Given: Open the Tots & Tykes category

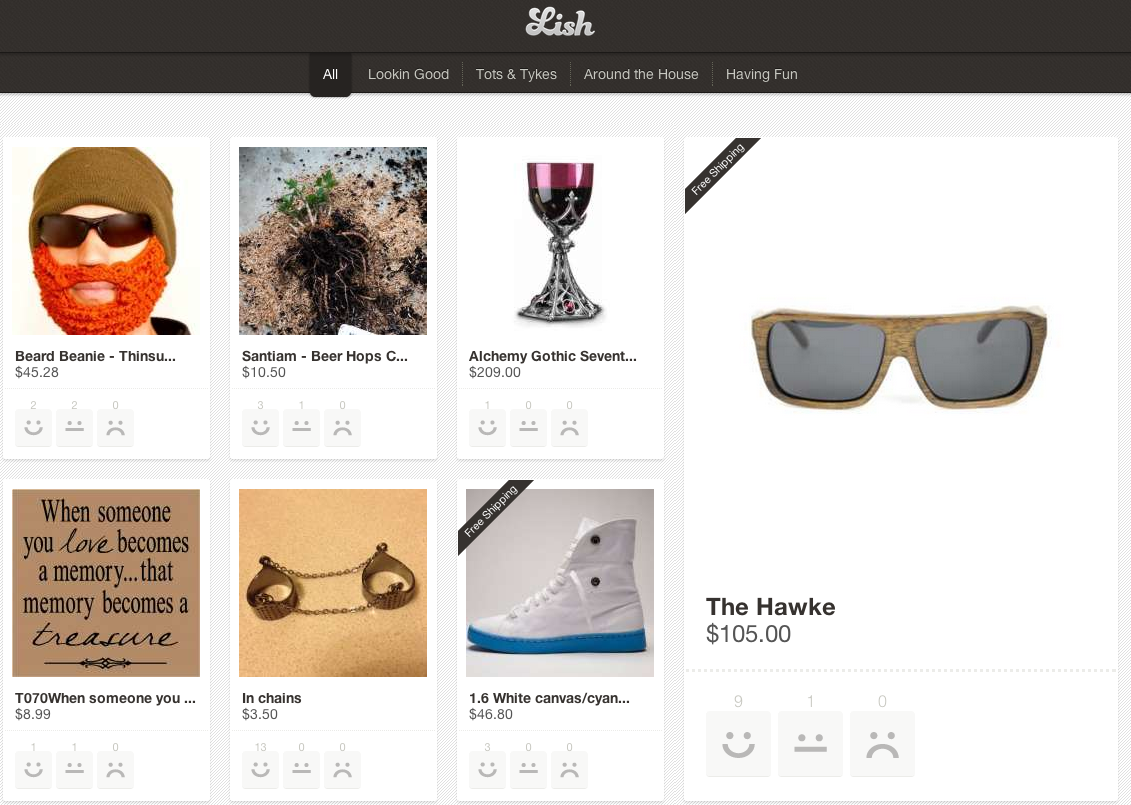Looking at the screenshot, I should tap(516, 74).
